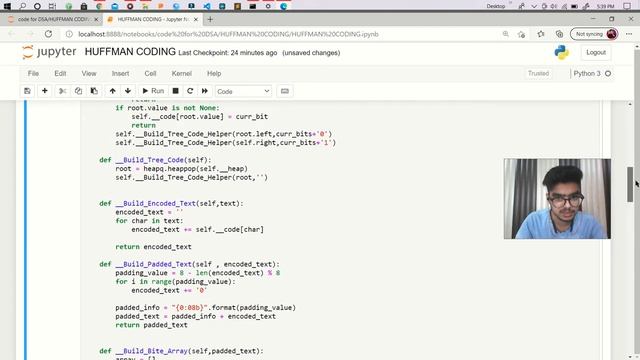Image resolution: width=640 pixels, height=360 pixels.
Task: Restart and run all cells icon
Action: pos(205,91)
